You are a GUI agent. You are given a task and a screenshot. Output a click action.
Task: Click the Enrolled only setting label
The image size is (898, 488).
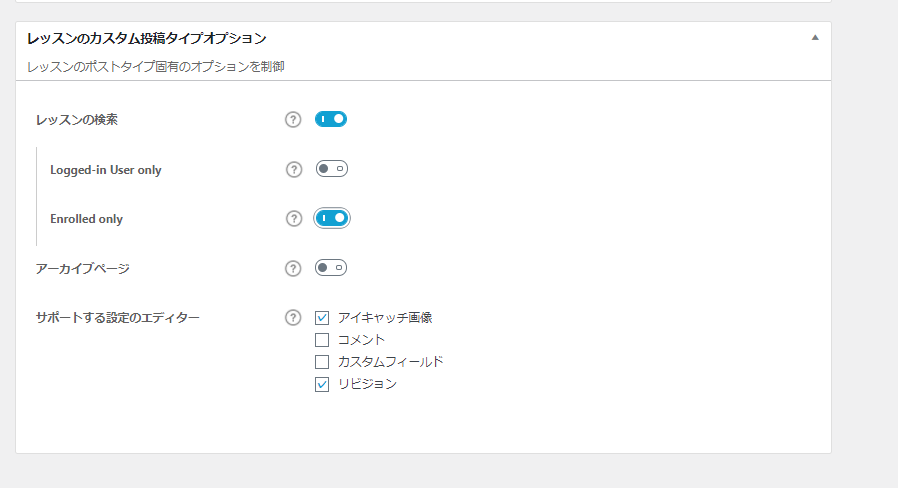point(86,219)
